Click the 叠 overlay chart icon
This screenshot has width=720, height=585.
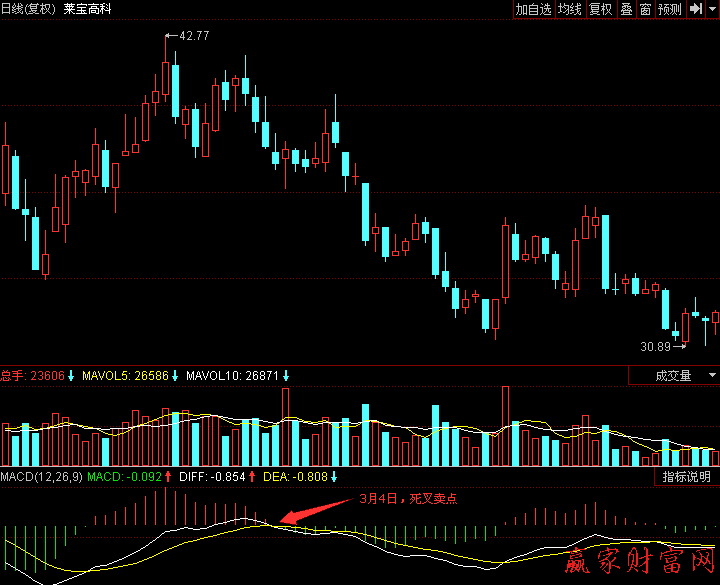(x=626, y=9)
